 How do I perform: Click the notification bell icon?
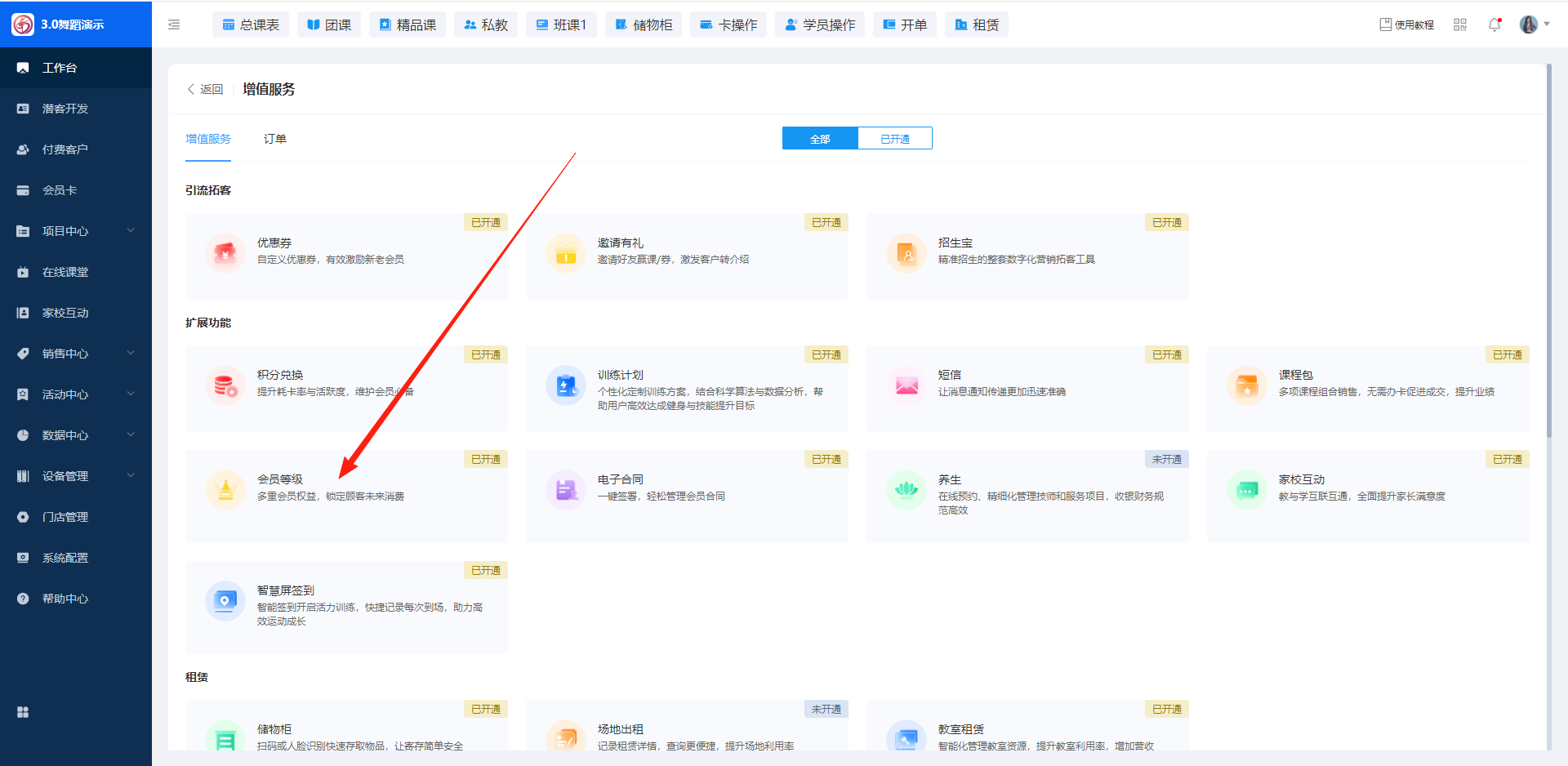pos(1494,24)
